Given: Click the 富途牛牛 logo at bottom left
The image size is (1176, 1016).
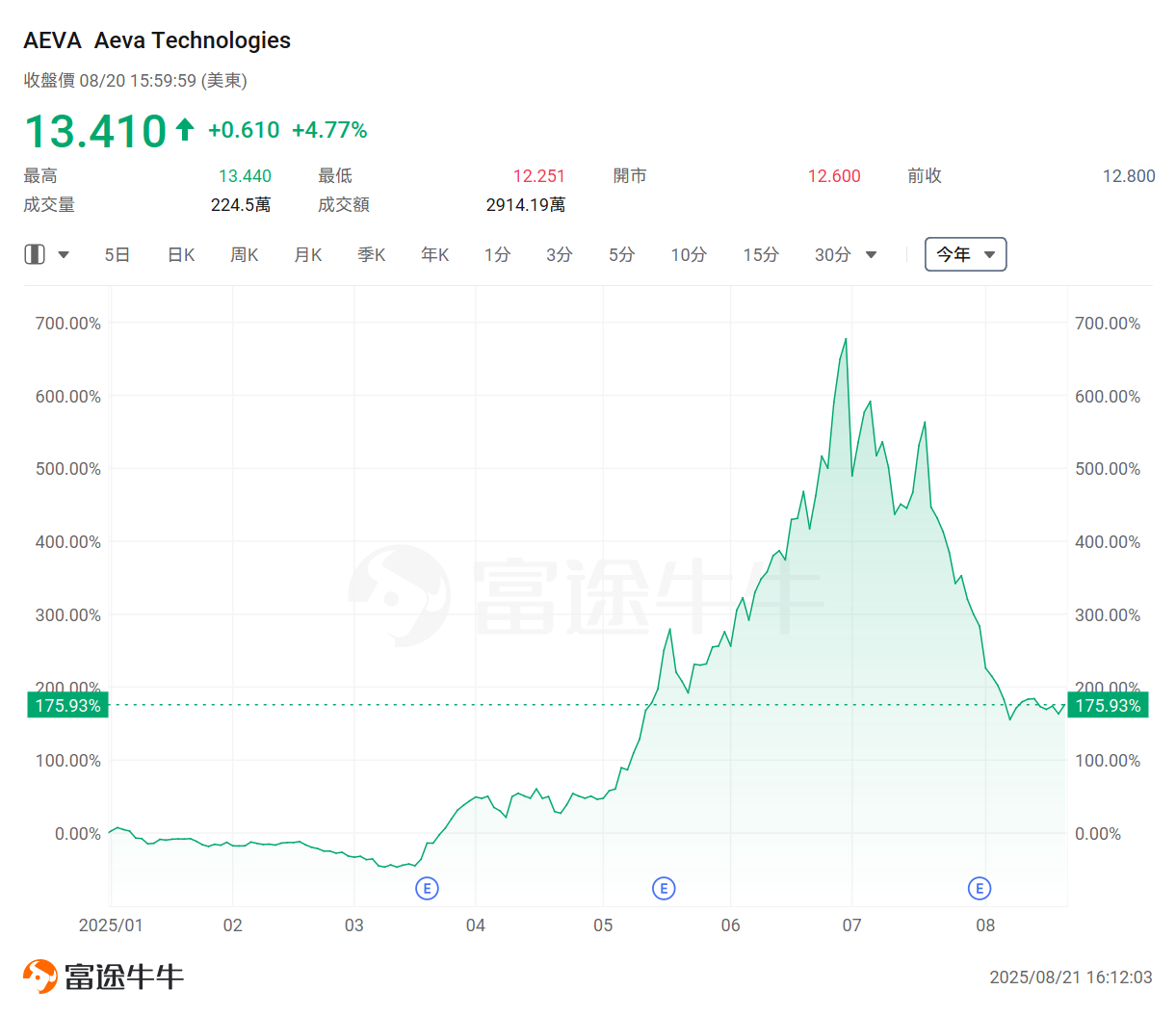Looking at the screenshot, I should coord(102,975).
